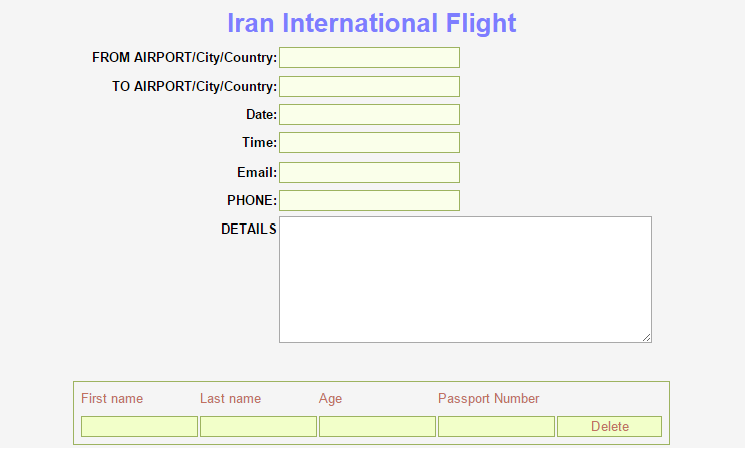Click the Passport Number column header
This screenshot has width=745, height=452.
point(488,399)
